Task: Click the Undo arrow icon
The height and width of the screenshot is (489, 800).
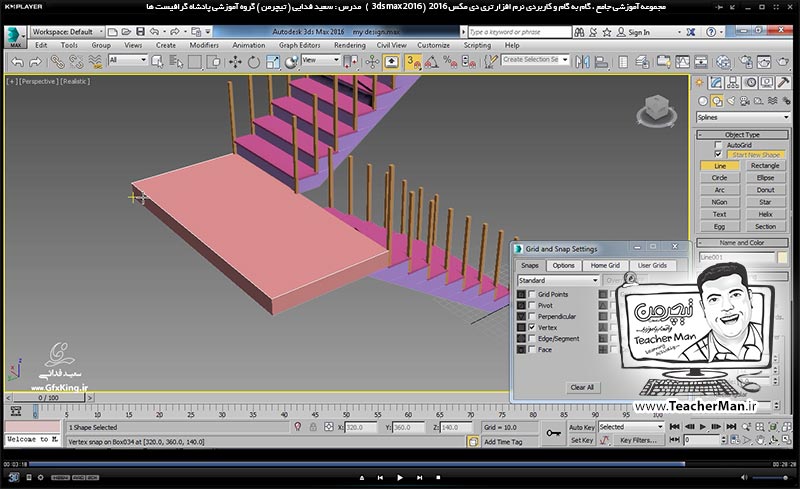Action: tap(17, 62)
